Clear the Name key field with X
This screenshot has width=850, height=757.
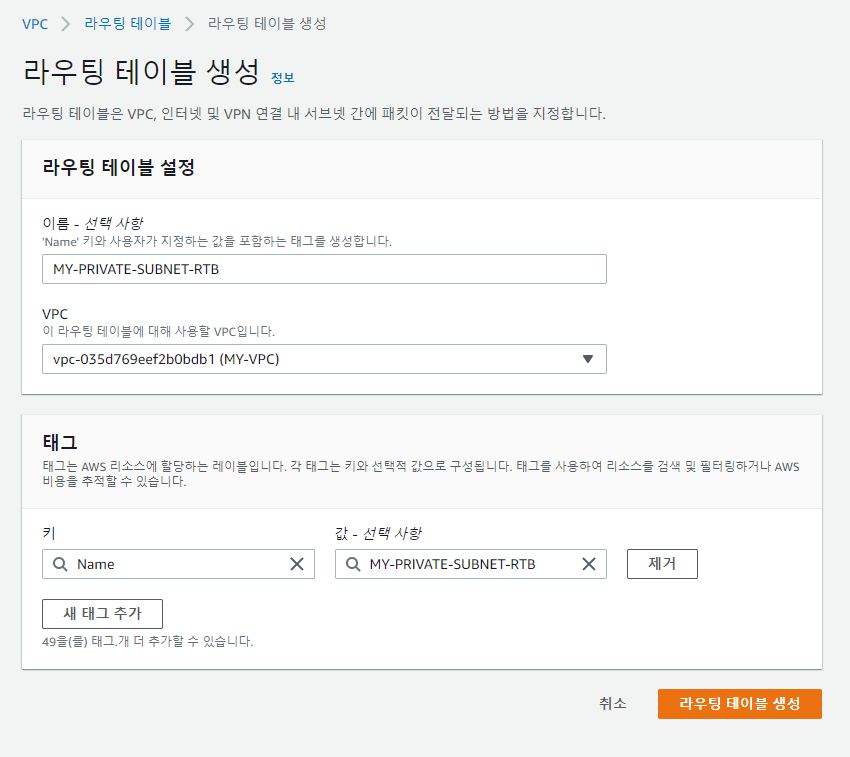point(297,564)
